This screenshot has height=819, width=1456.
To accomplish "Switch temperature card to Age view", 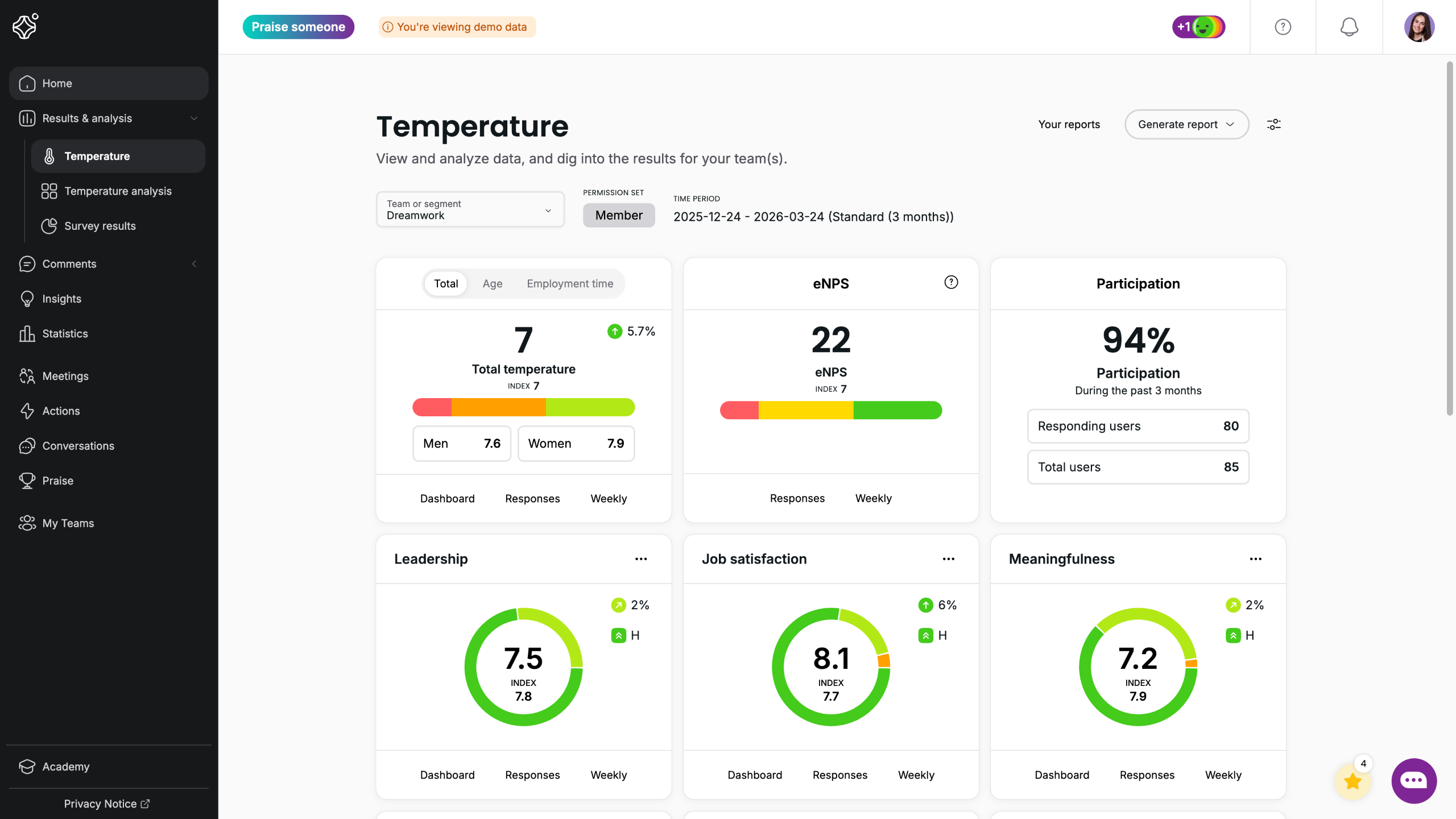I will point(492,283).
